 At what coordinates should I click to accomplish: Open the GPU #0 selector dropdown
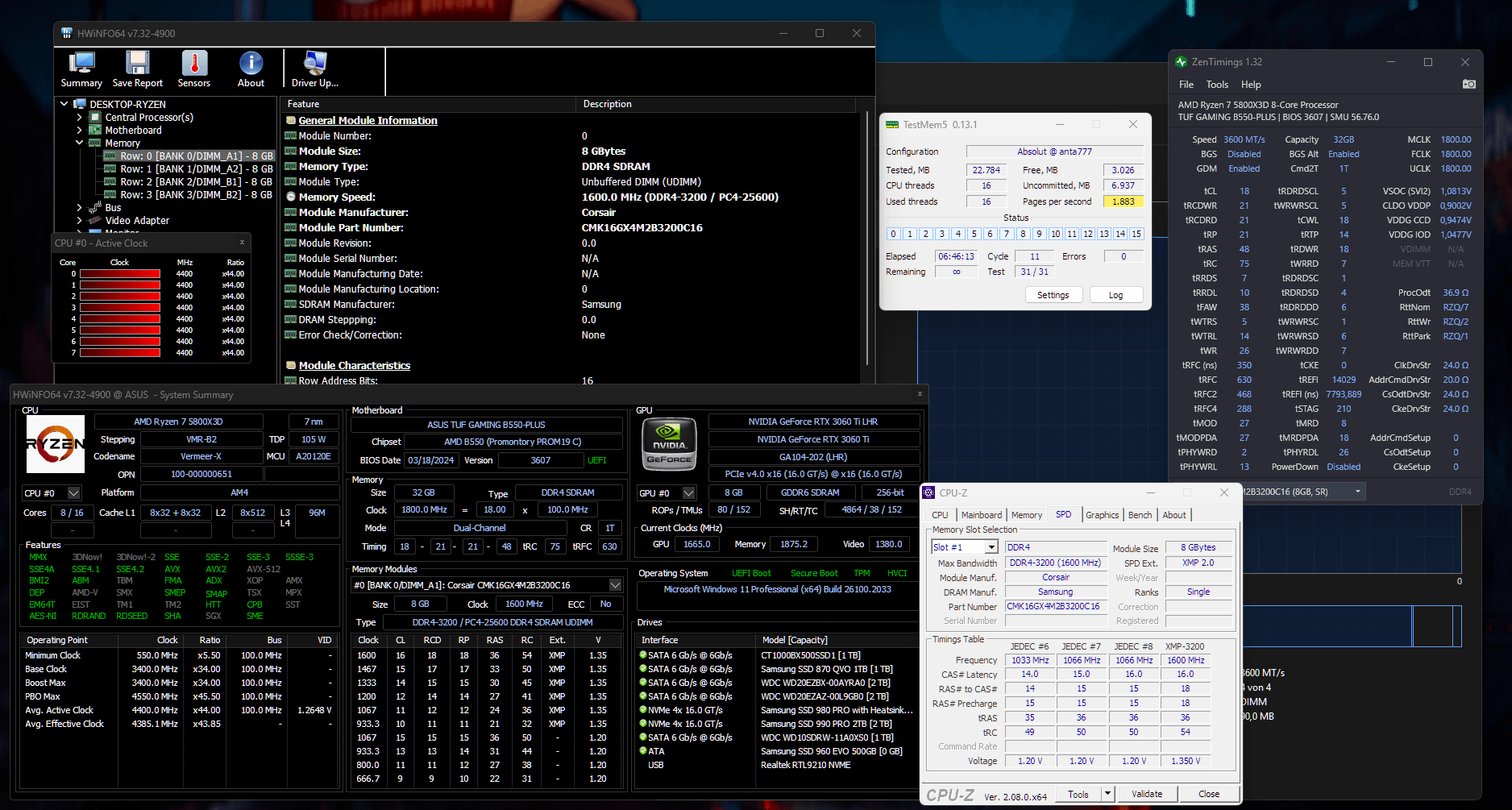pyautogui.click(x=689, y=492)
